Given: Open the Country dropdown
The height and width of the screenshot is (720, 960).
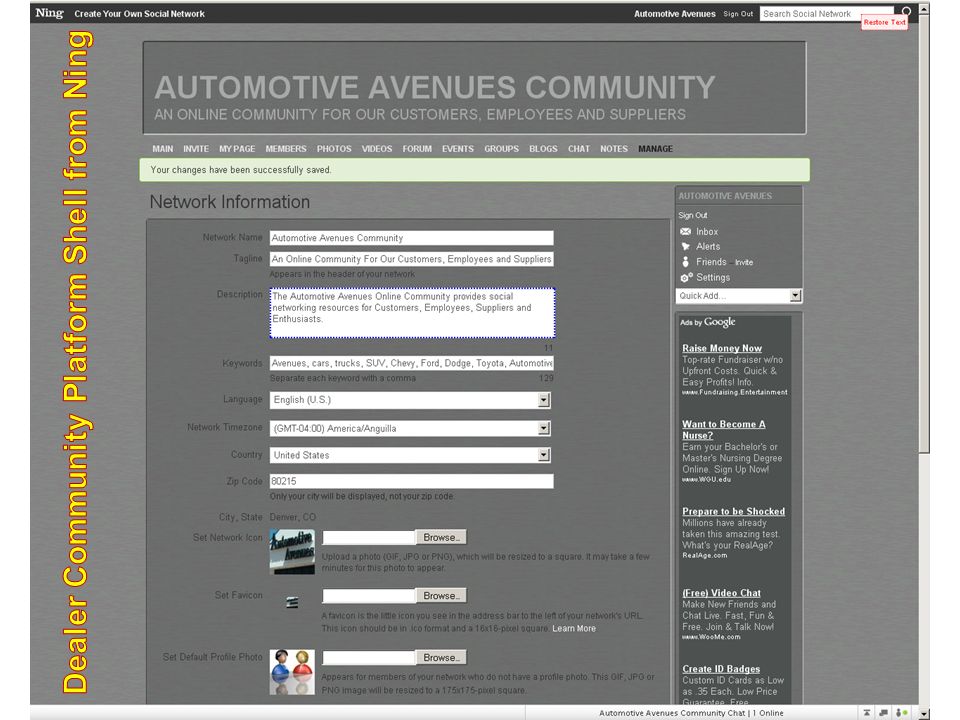Looking at the screenshot, I should [410, 455].
